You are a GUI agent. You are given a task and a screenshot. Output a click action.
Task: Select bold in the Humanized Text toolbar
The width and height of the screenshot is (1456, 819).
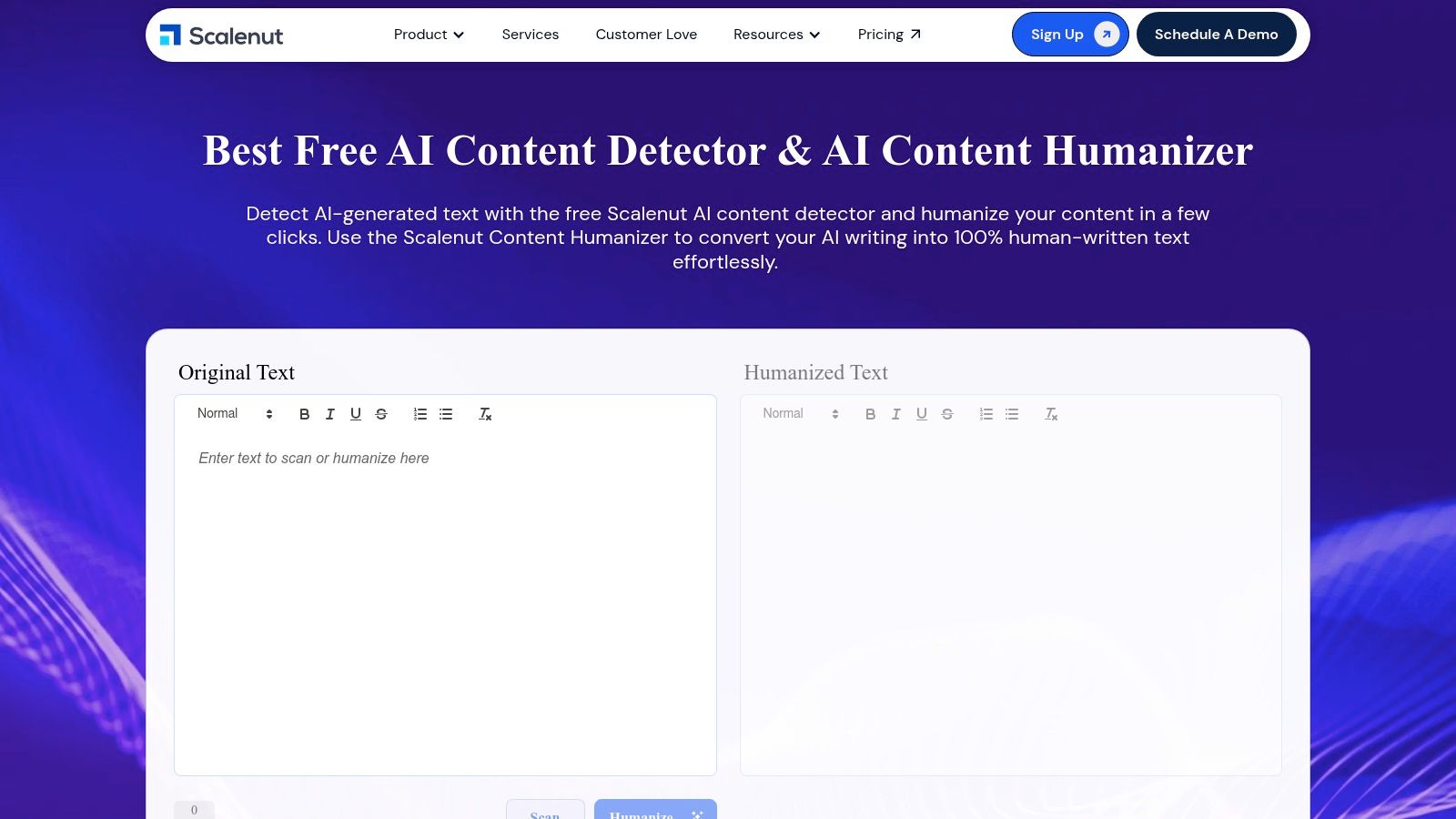(x=871, y=414)
